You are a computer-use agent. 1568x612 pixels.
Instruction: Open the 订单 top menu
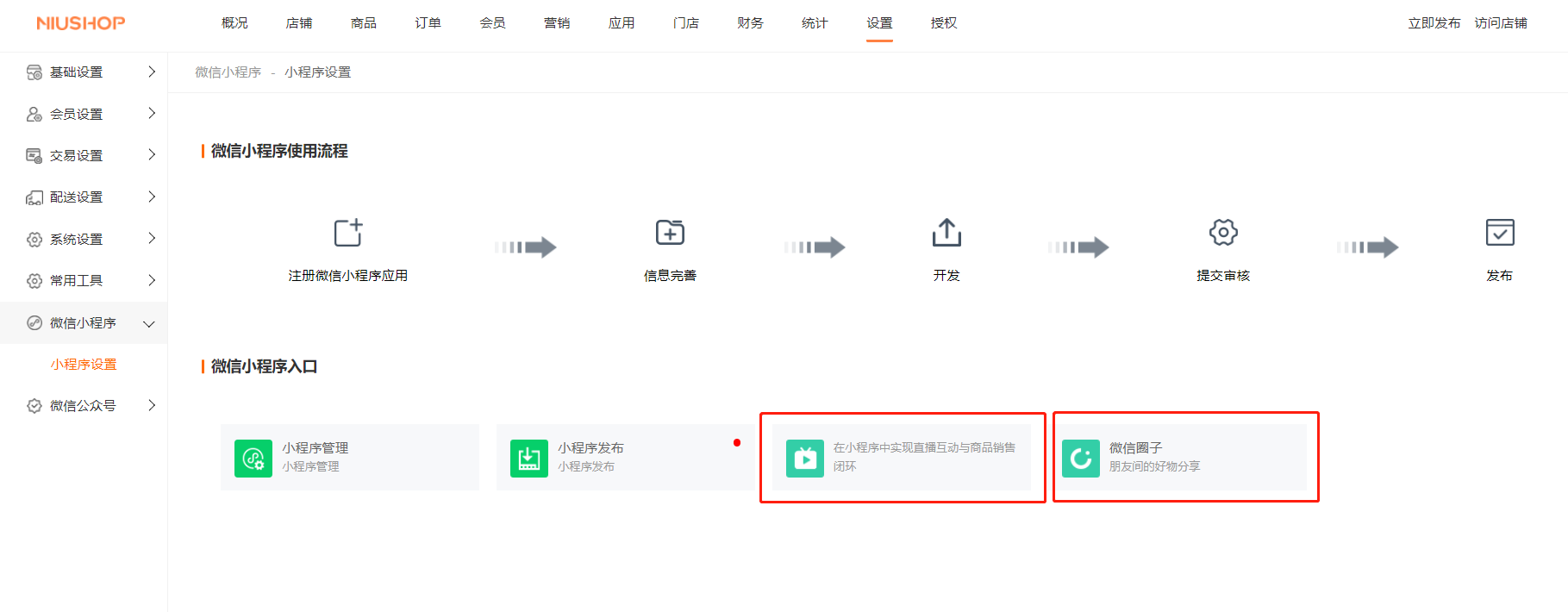(428, 23)
